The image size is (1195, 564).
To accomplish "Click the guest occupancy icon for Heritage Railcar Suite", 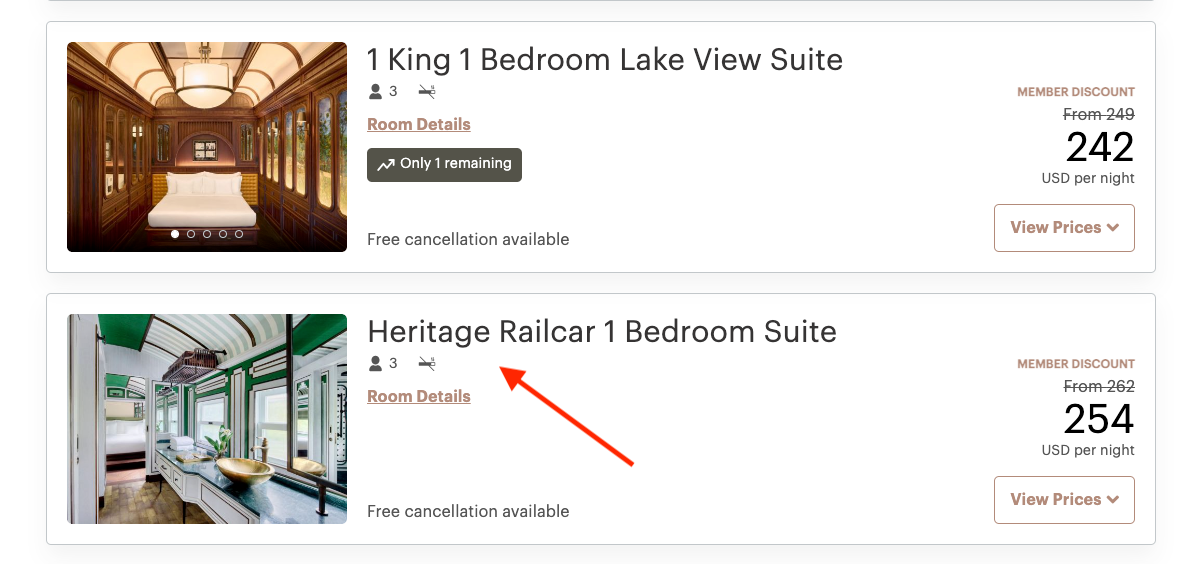I will point(376,364).
